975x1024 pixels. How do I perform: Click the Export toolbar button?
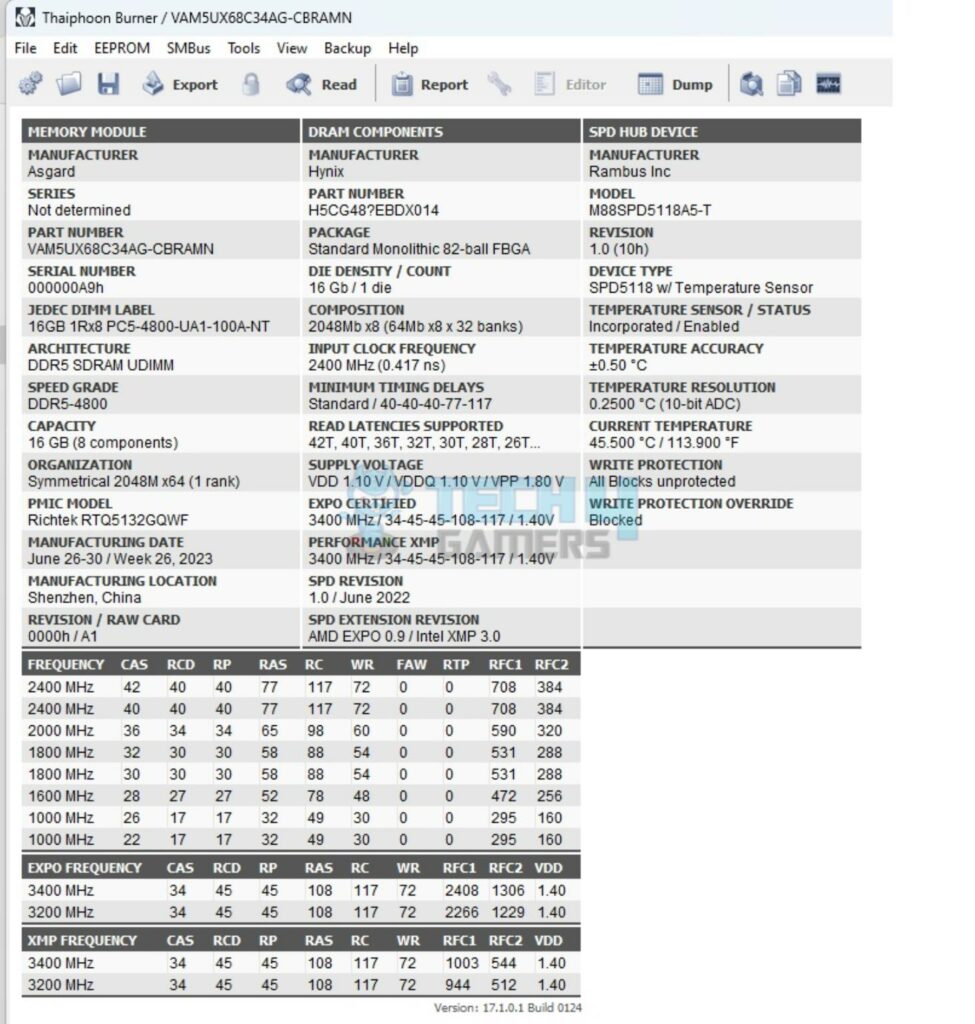(x=180, y=84)
